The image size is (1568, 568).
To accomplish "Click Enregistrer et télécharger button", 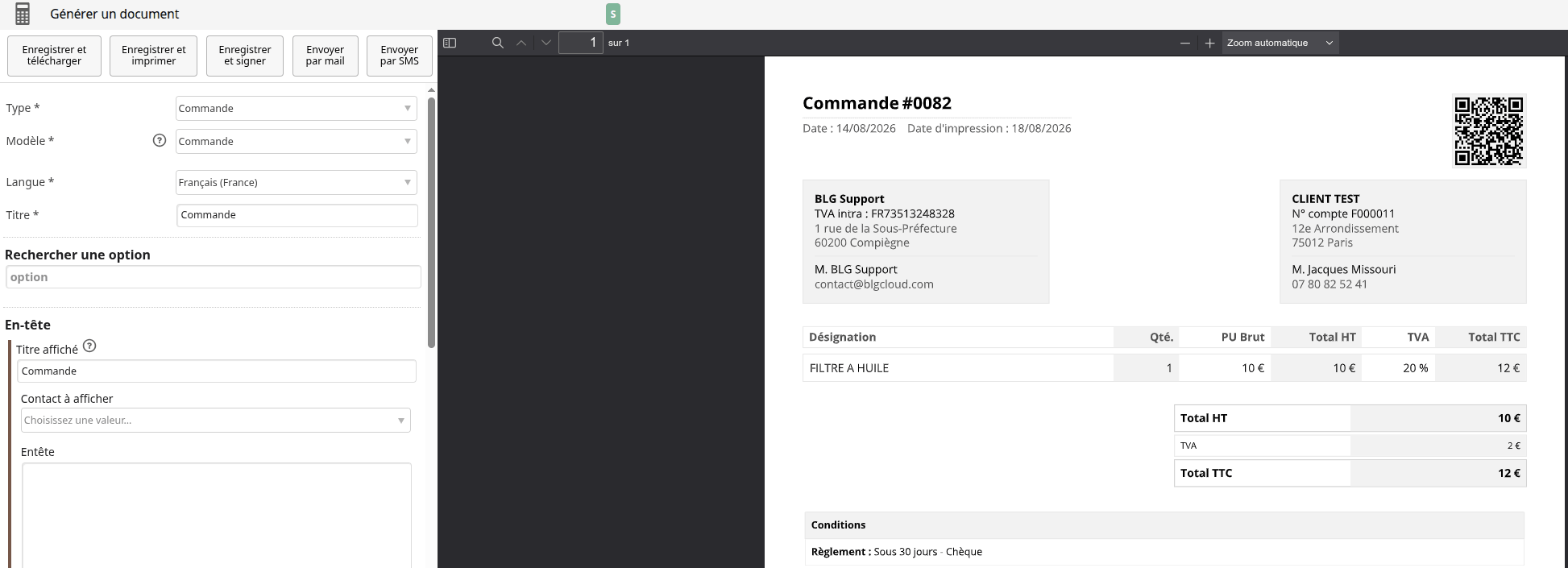I will pos(54,56).
